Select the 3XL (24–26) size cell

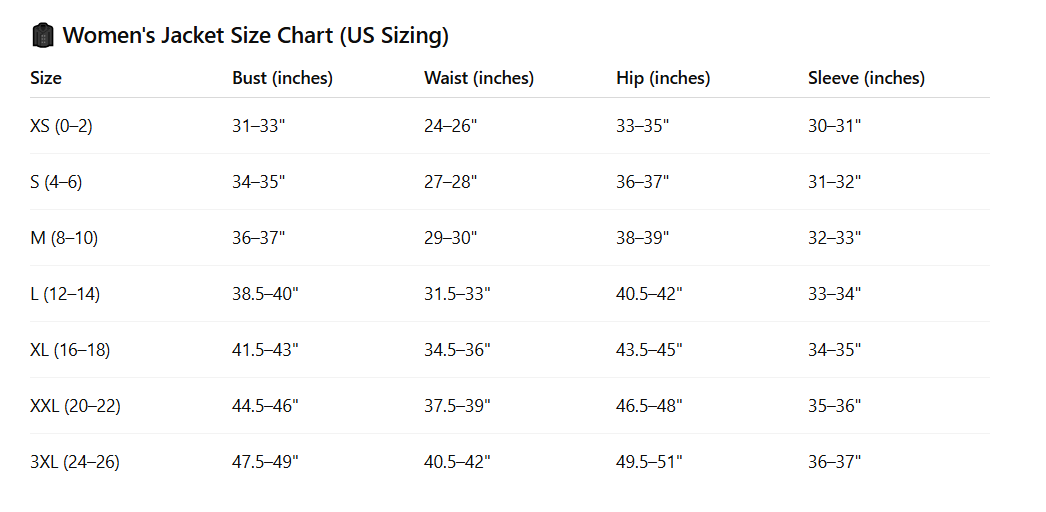tap(75, 462)
